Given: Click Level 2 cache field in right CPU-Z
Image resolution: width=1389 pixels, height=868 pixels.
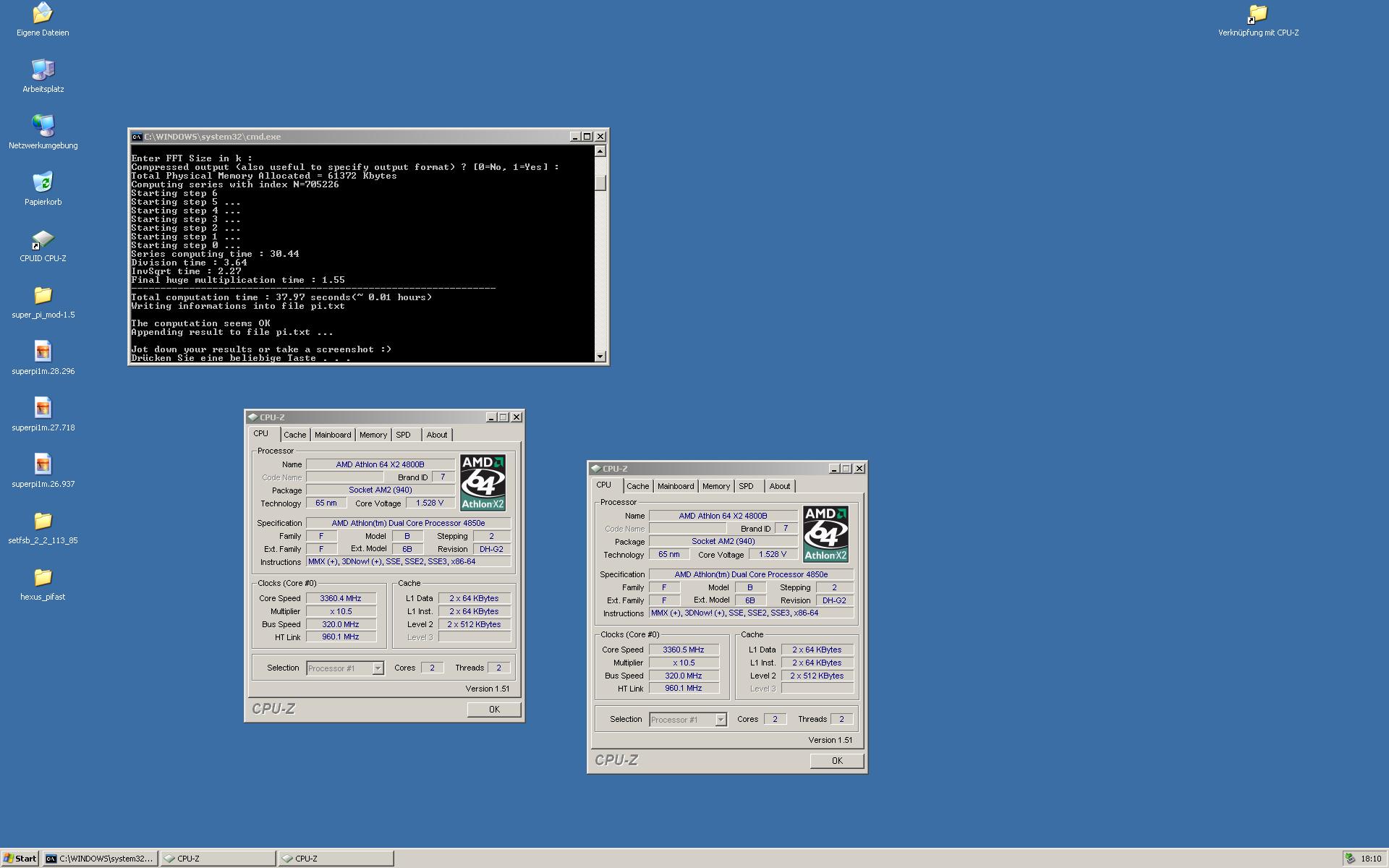Looking at the screenshot, I should (817, 676).
